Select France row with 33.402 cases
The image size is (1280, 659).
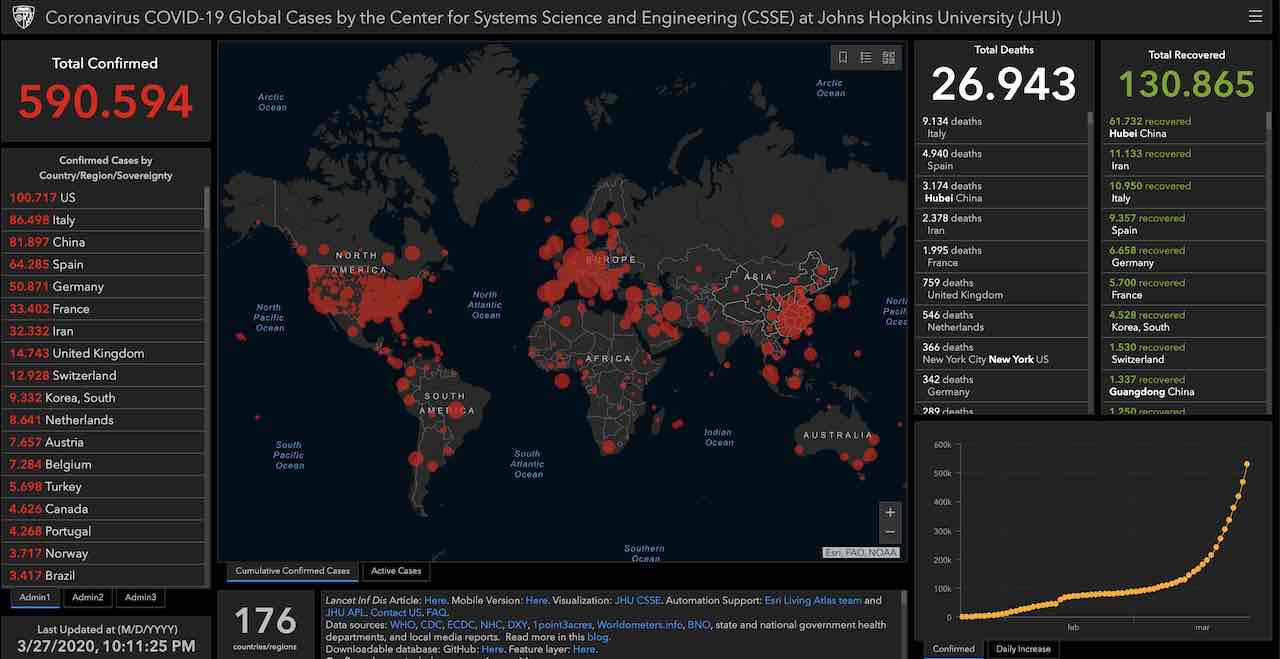(x=105, y=309)
